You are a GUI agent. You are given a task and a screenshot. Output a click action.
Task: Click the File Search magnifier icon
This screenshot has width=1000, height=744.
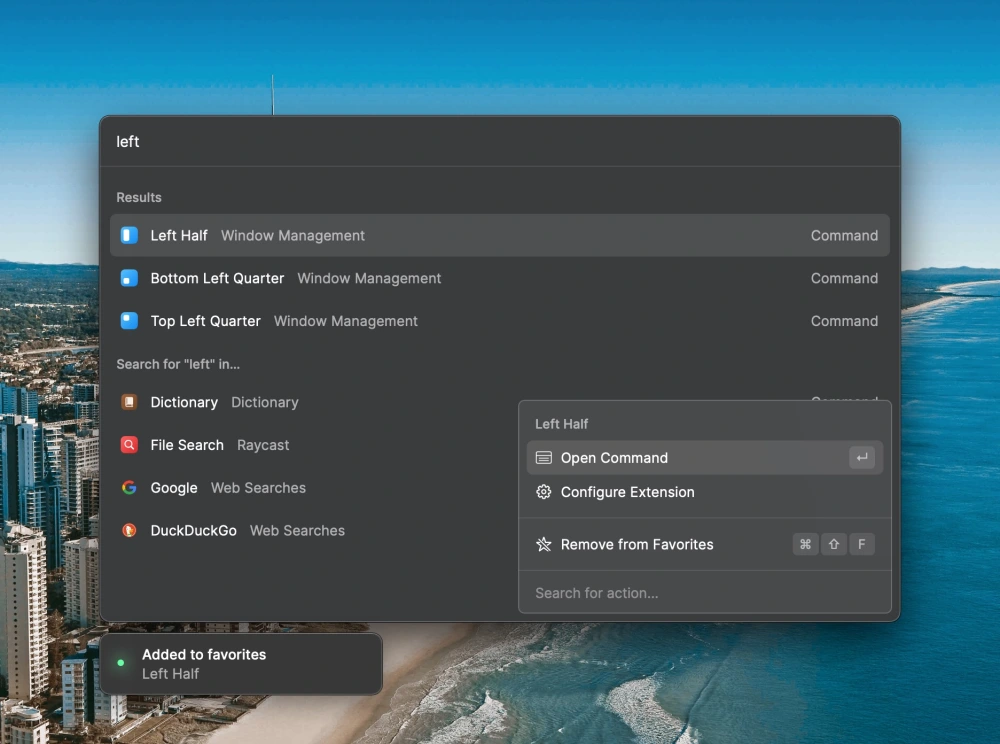(129, 444)
